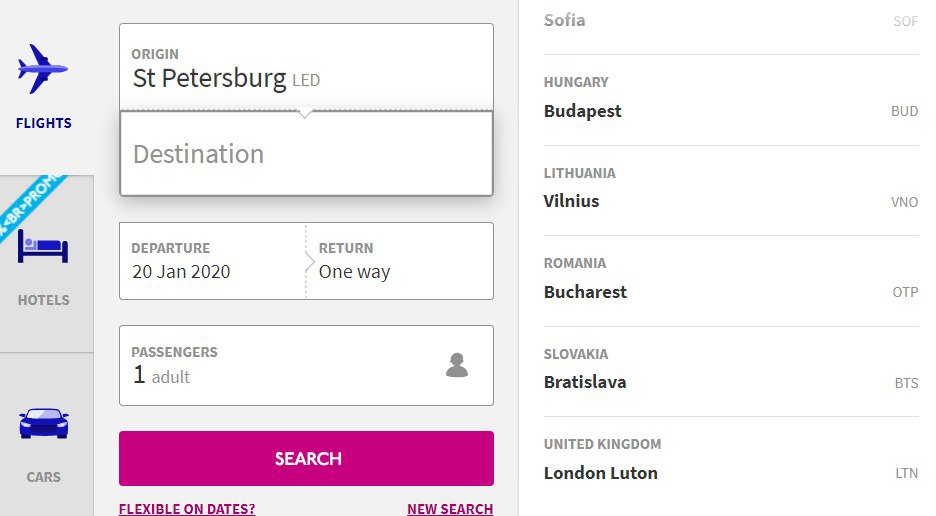Focus the Destination input field
936x516 pixels.
click(306, 154)
